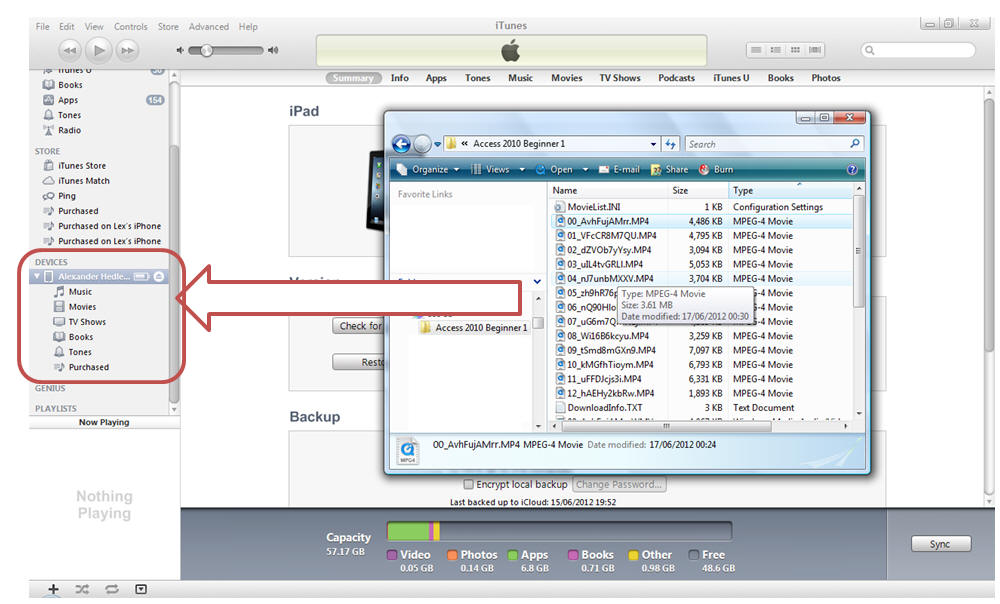Viewport: 1000px width, 604px height.
Task: Click Burn in the Explorer toolbar
Action: 716,170
